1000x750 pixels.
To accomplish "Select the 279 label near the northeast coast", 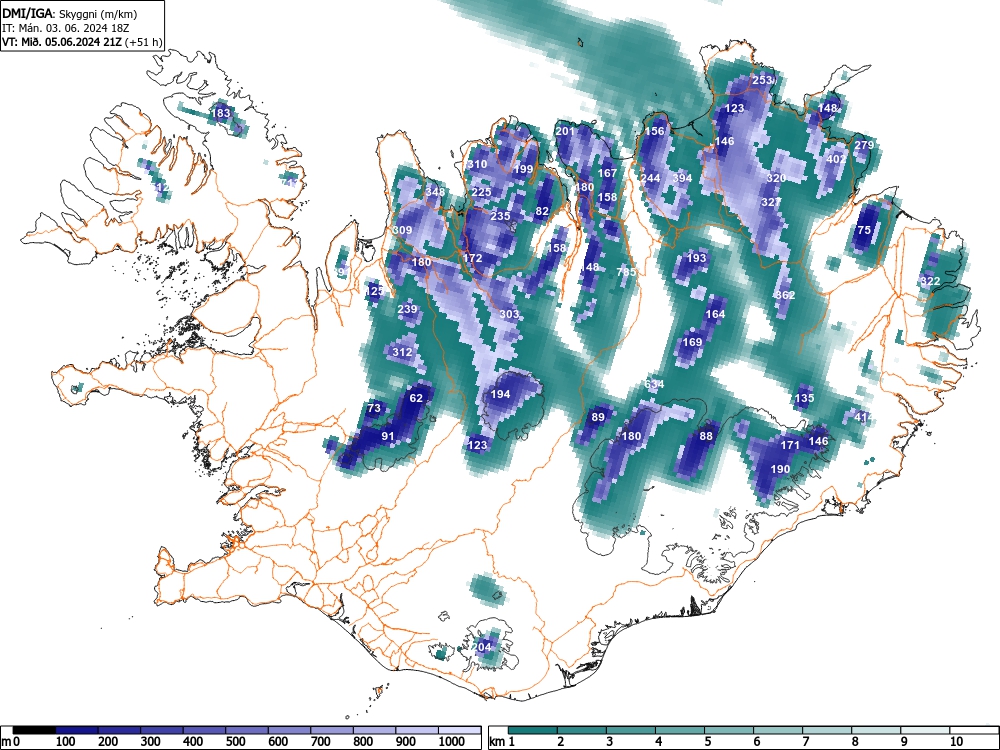I will click(x=864, y=145).
